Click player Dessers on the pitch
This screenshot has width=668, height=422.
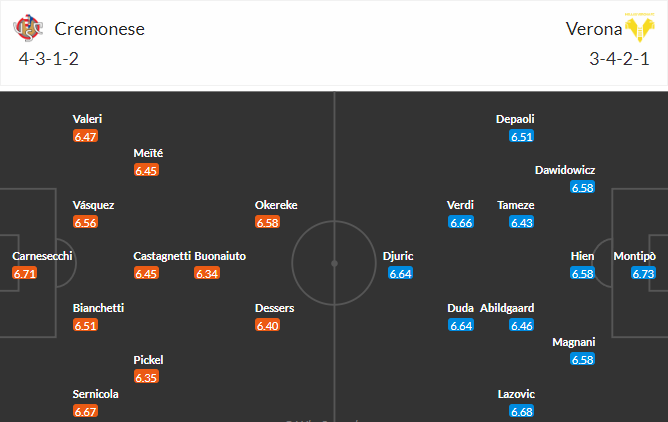274,308
